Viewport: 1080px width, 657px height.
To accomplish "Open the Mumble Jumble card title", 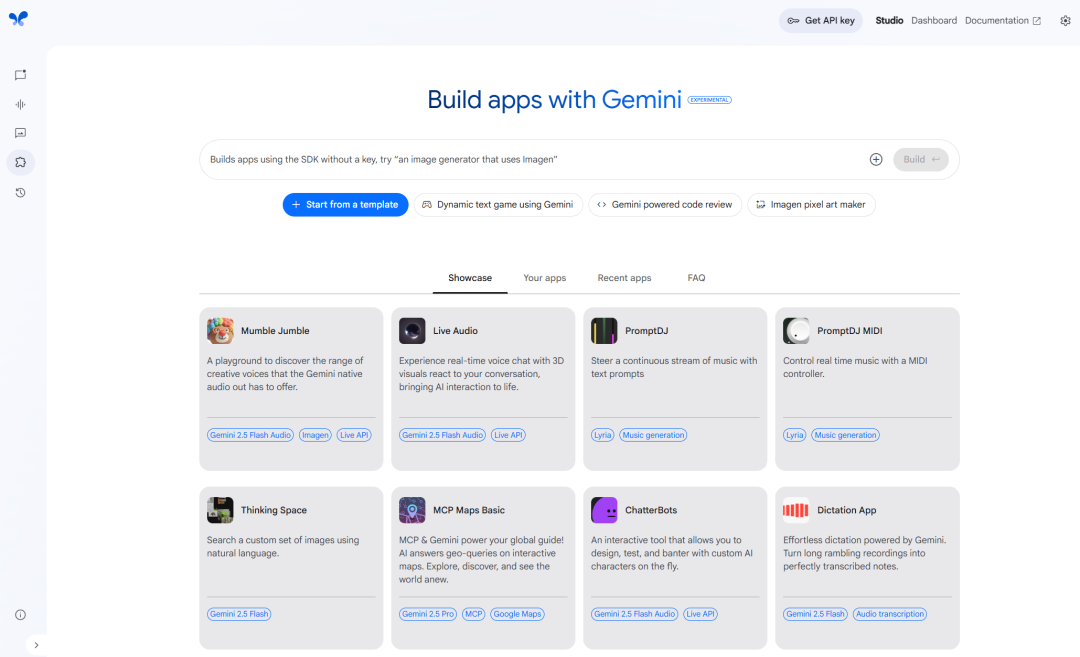I will tap(275, 331).
